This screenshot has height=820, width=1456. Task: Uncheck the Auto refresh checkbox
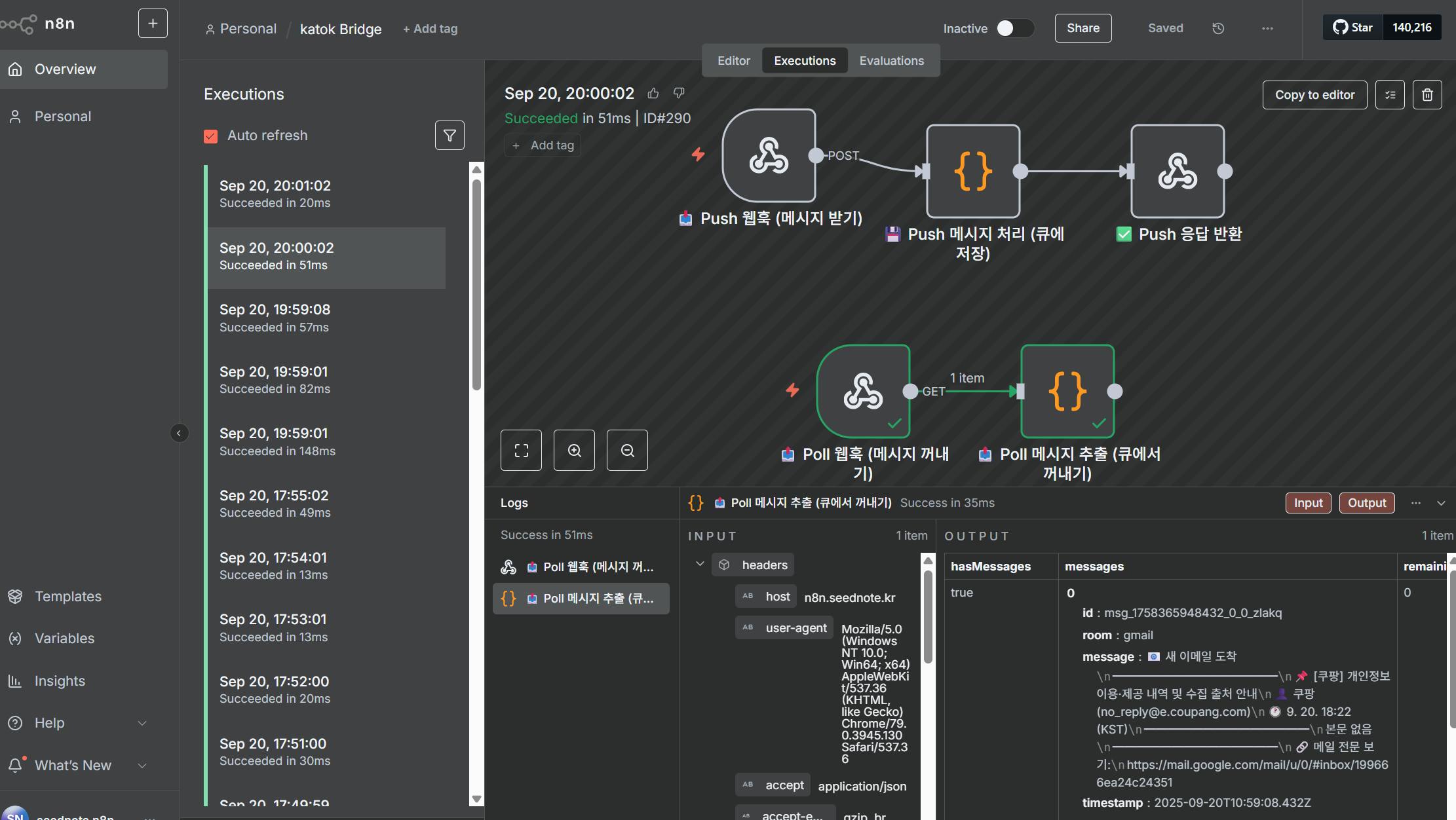click(x=210, y=136)
